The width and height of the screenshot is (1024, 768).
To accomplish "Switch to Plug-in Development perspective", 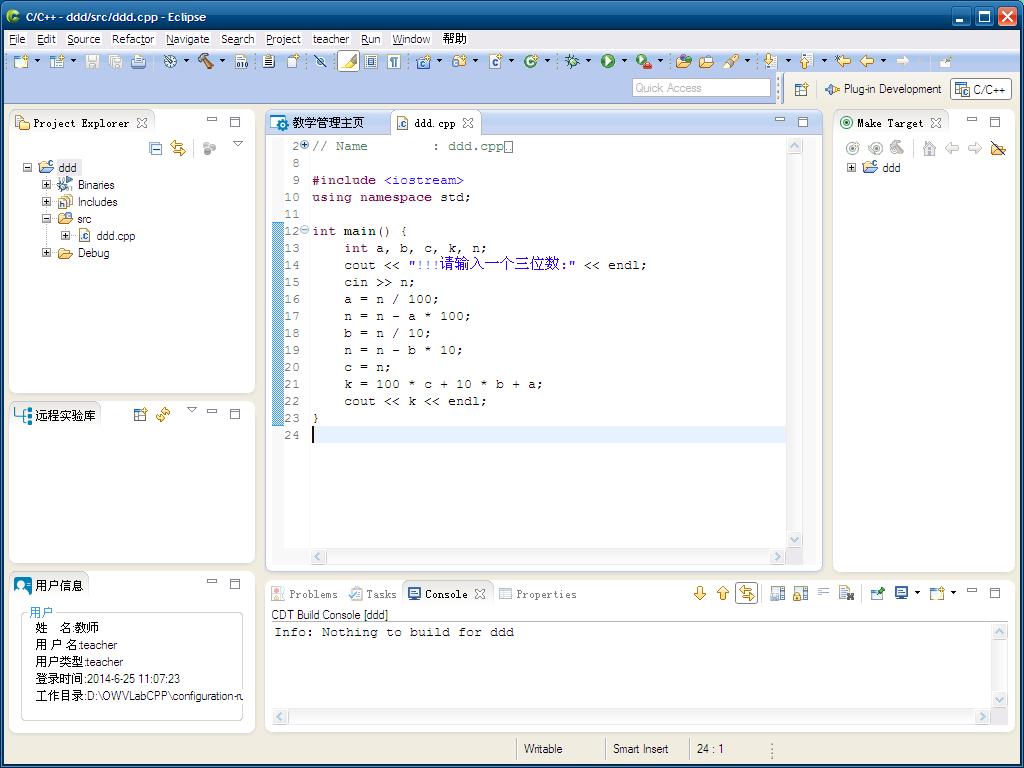I will 883,89.
